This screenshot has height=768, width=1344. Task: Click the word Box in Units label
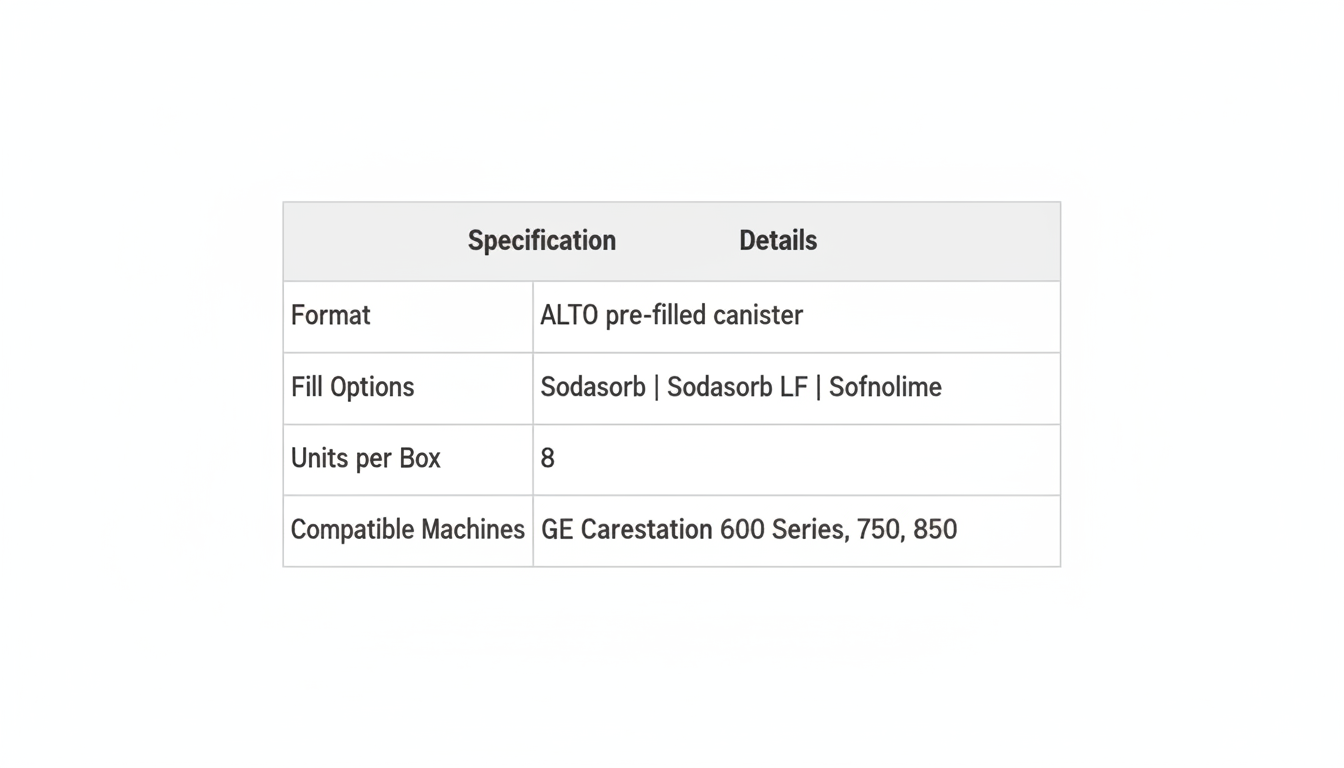(x=420, y=459)
